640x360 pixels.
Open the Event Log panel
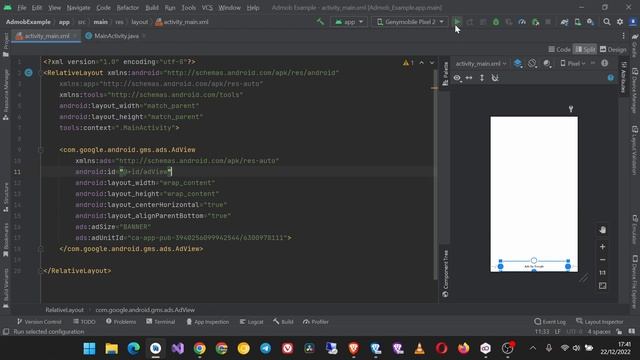[550, 322]
